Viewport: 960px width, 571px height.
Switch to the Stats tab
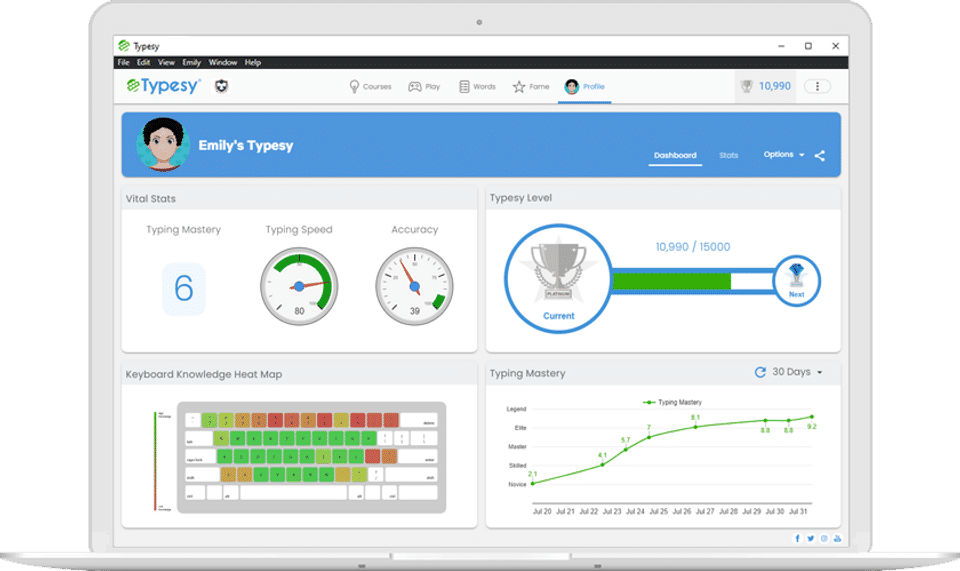pos(728,155)
